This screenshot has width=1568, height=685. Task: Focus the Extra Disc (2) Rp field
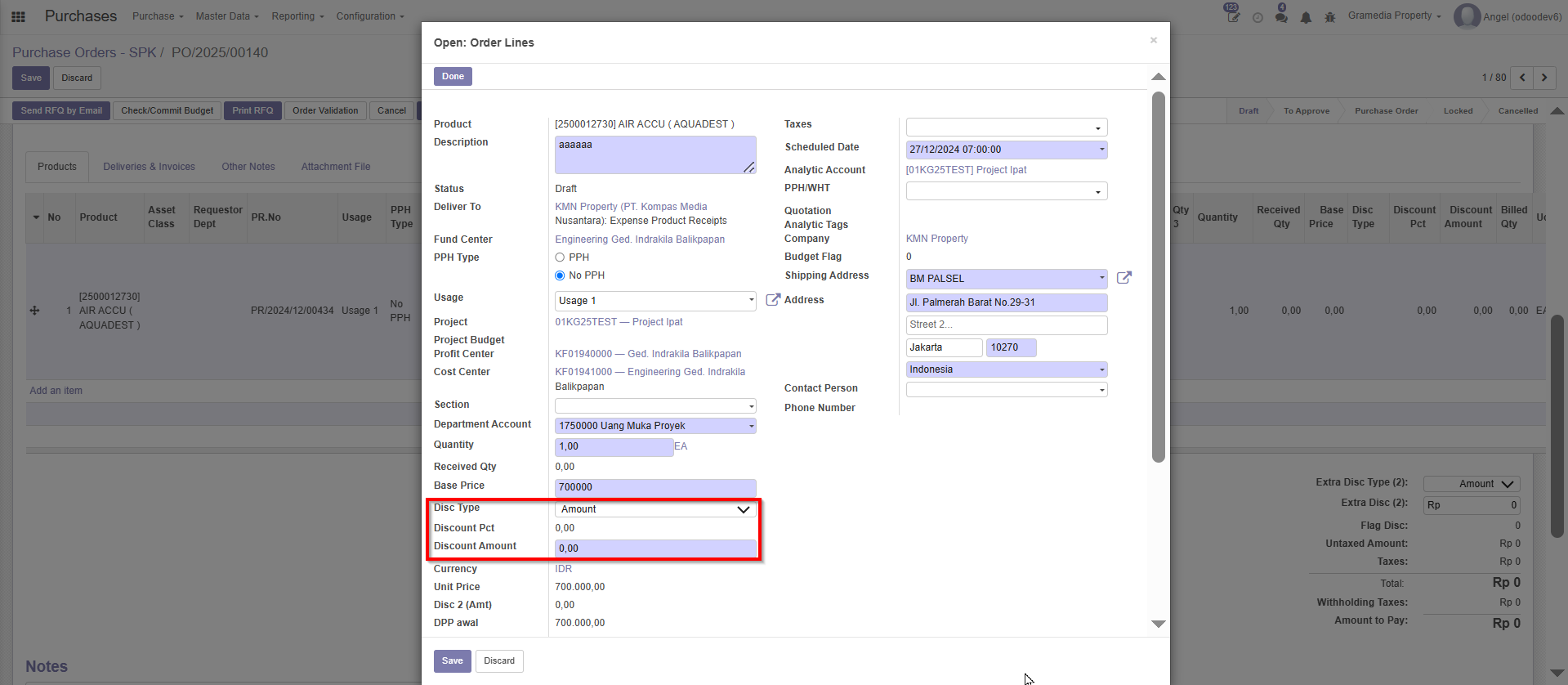click(1472, 505)
